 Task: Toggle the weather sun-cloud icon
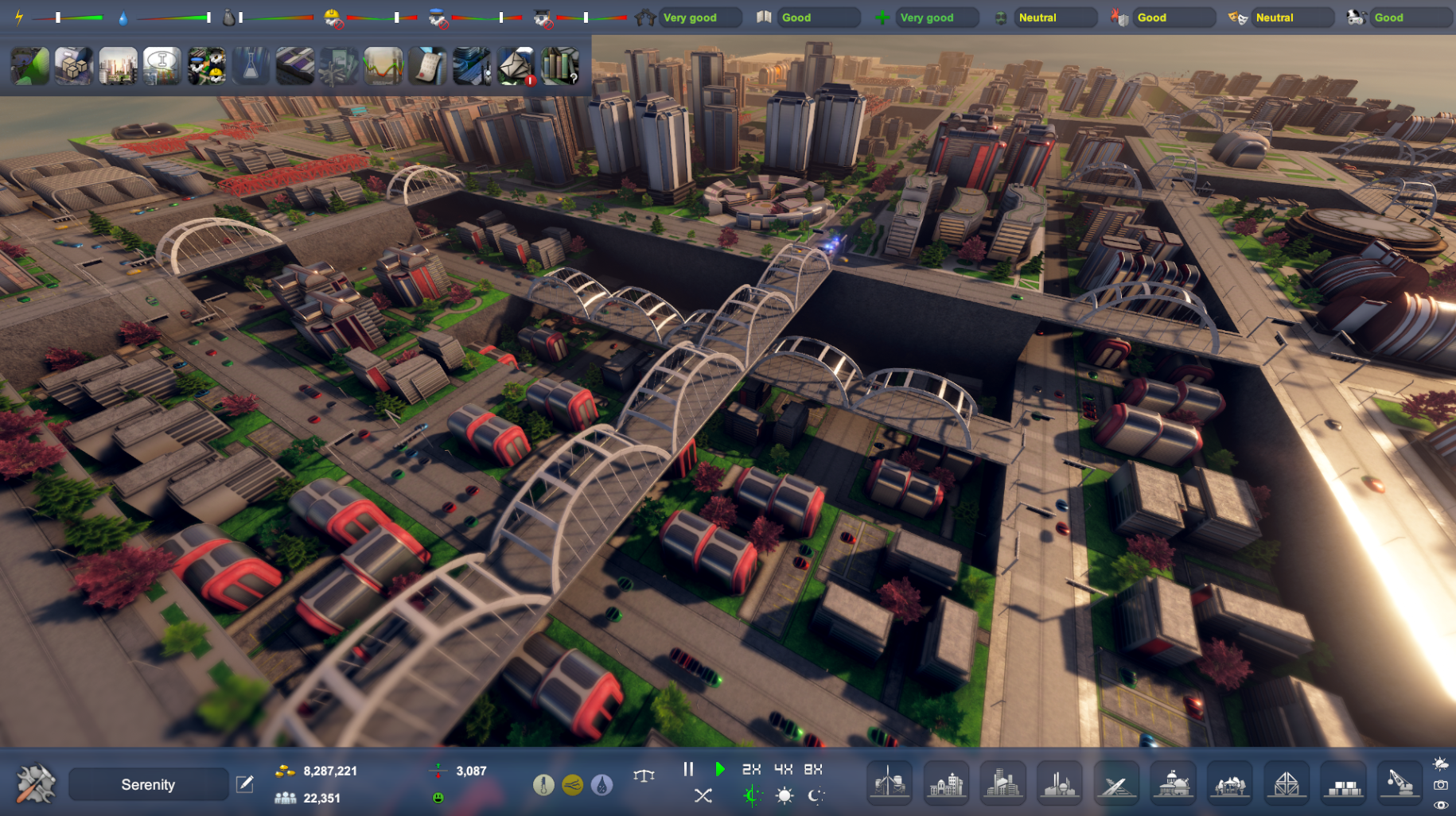pos(1441,764)
